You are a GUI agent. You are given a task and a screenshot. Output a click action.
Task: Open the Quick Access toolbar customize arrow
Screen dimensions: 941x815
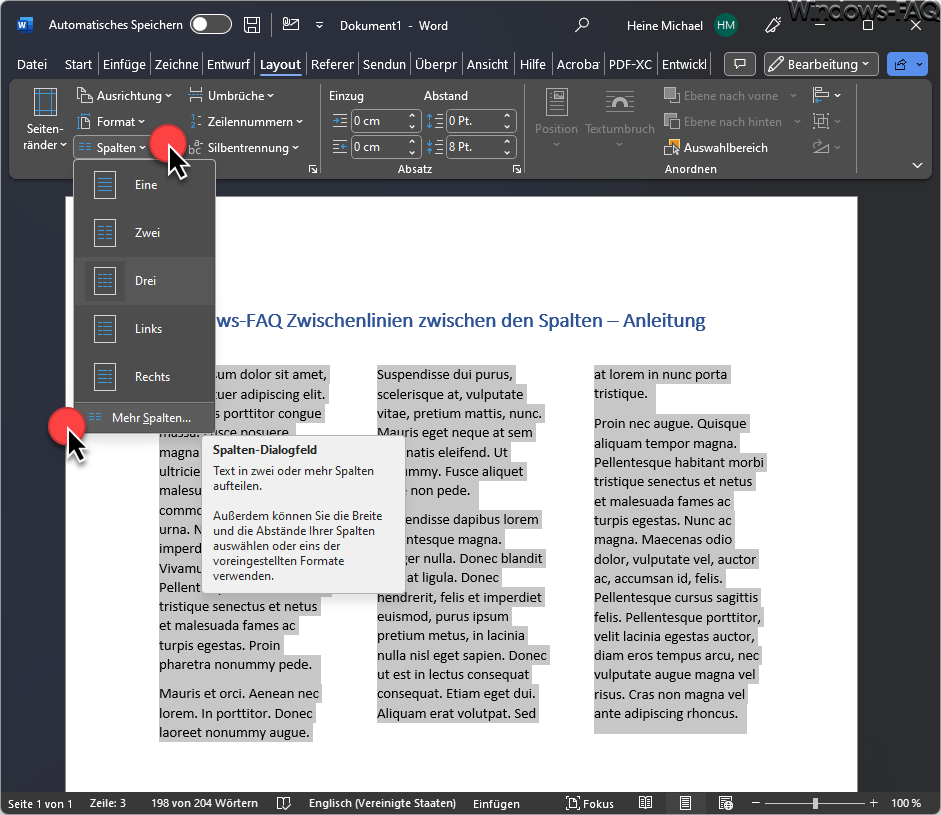click(319, 25)
